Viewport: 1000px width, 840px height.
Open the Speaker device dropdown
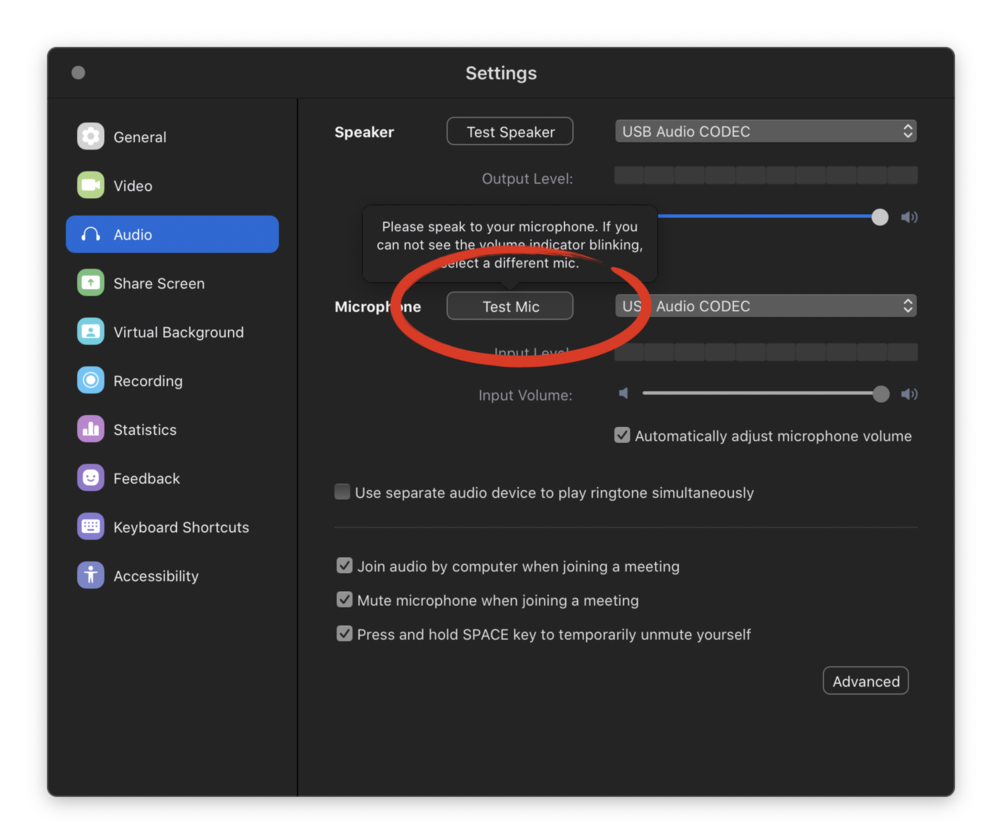(765, 131)
